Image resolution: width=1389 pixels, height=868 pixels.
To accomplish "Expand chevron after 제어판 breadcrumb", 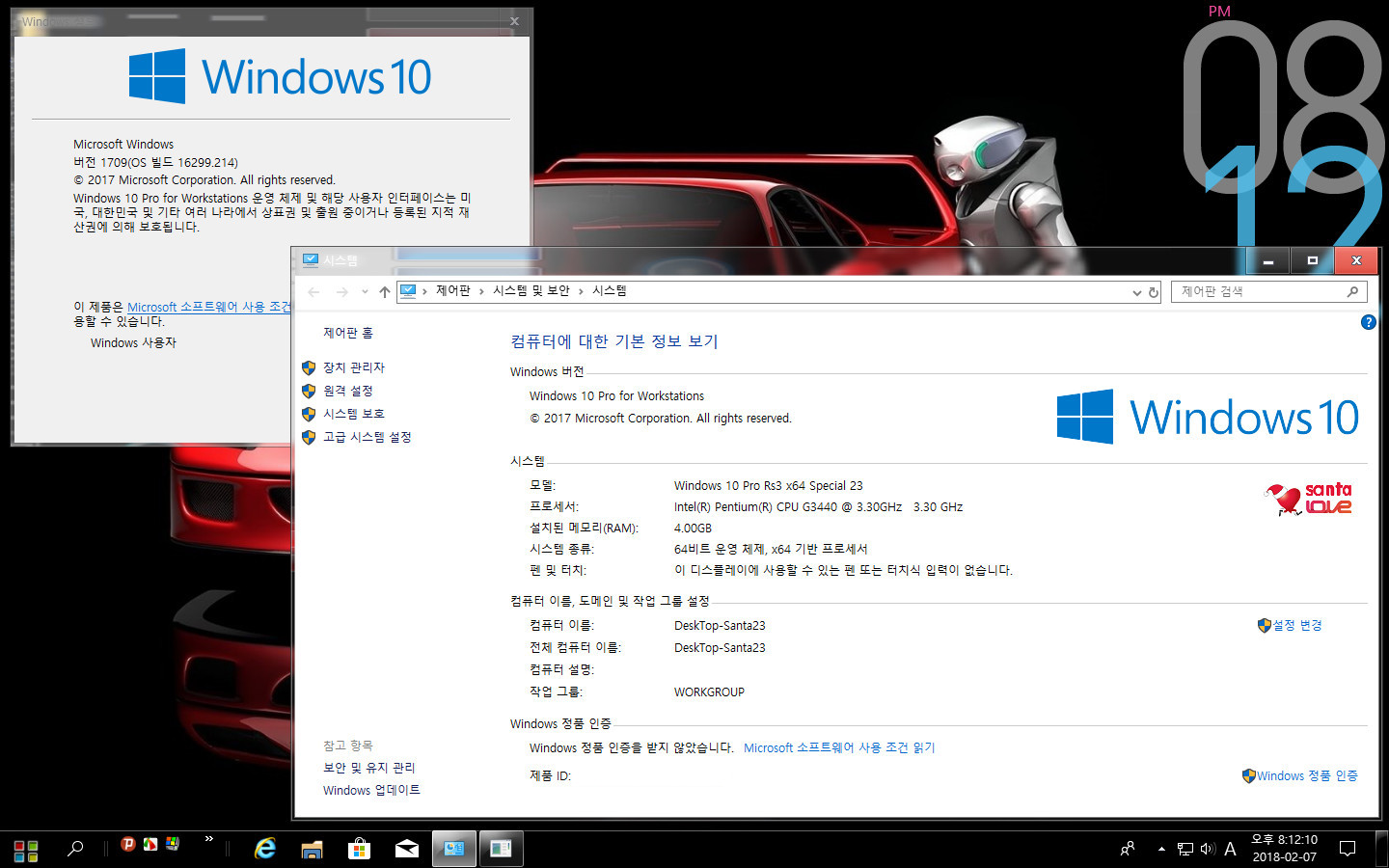I will click(481, 291).
